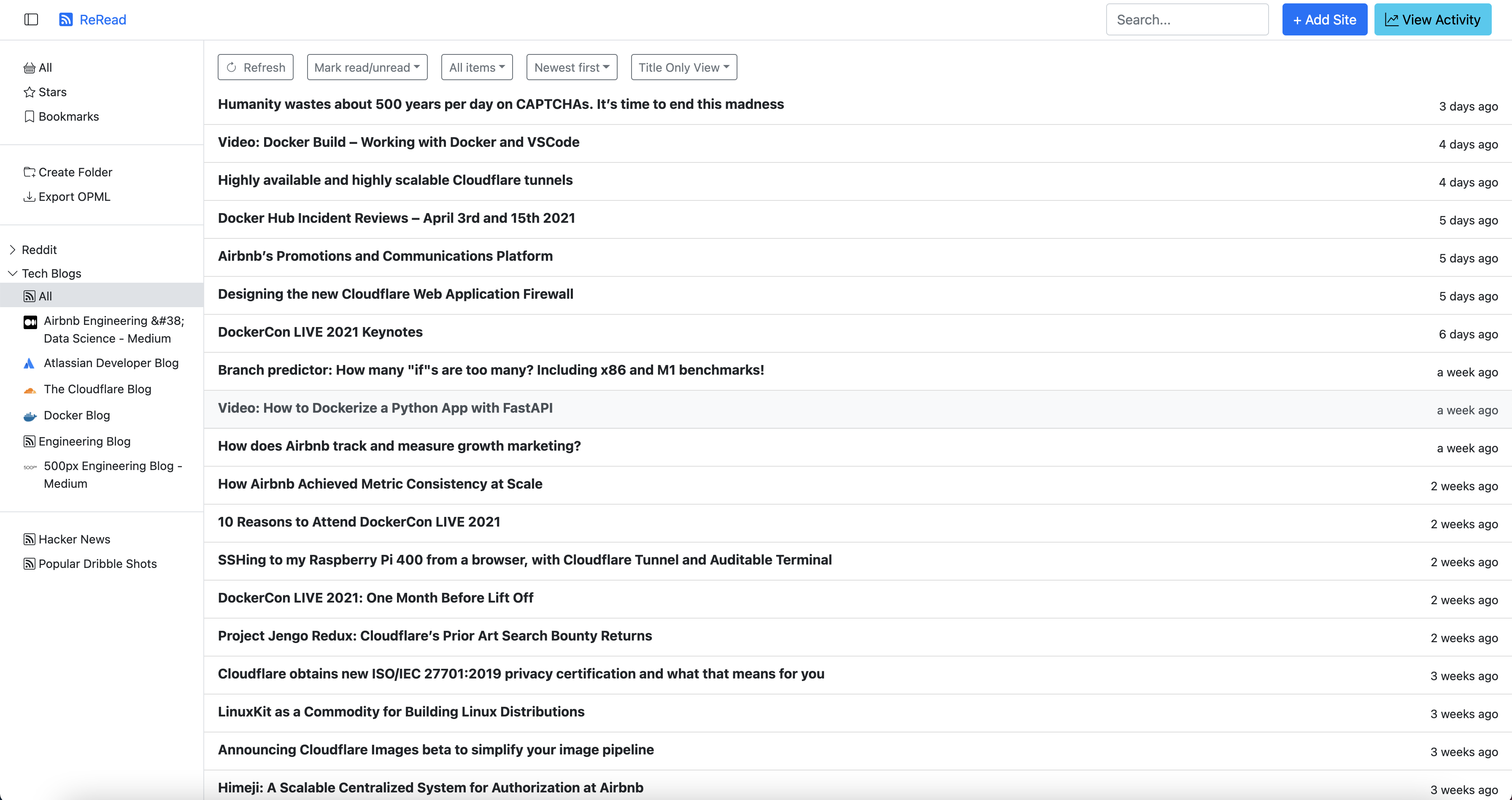
Task: Toggle the sidebar panel icon
Action: pos(31,19)
